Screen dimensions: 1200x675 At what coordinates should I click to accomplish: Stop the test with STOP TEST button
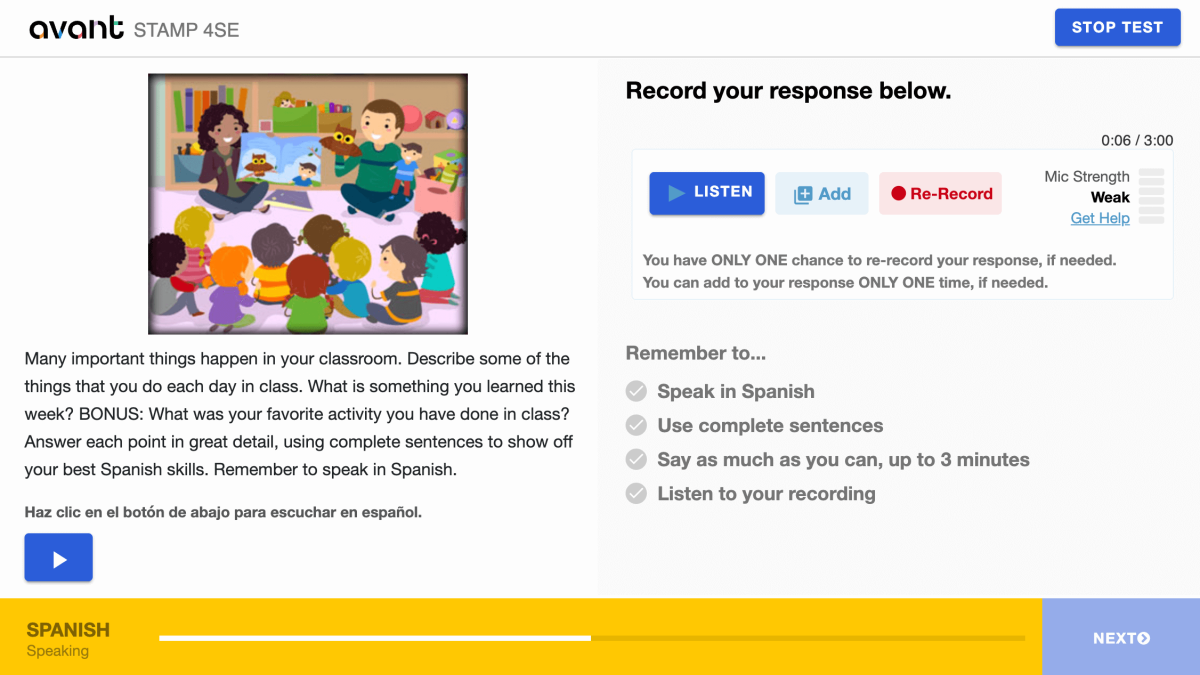tap(1117, 28)
